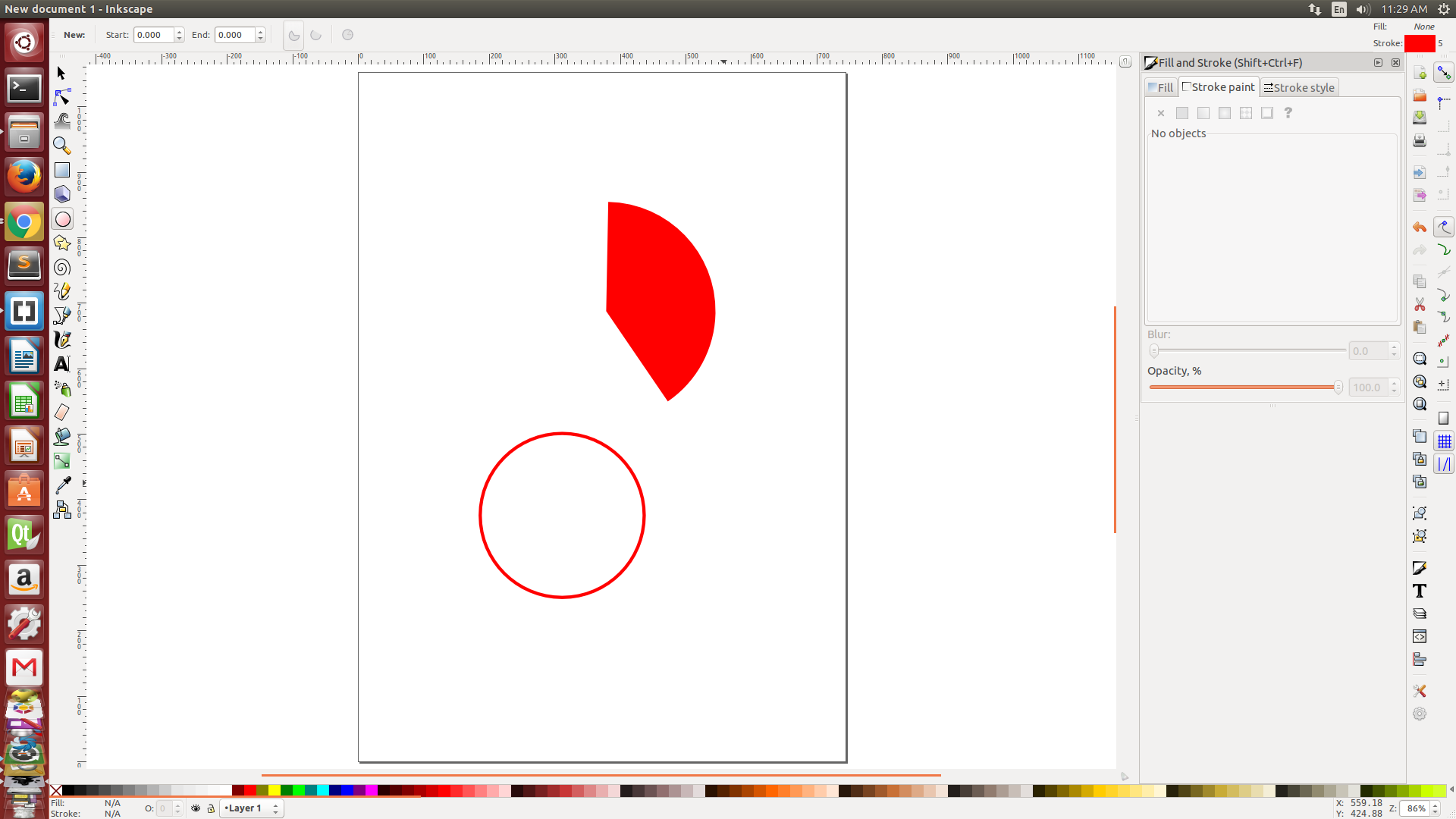Select the Gradient tool
This screenshot has height=819, width=1456.
pos(62,461)
